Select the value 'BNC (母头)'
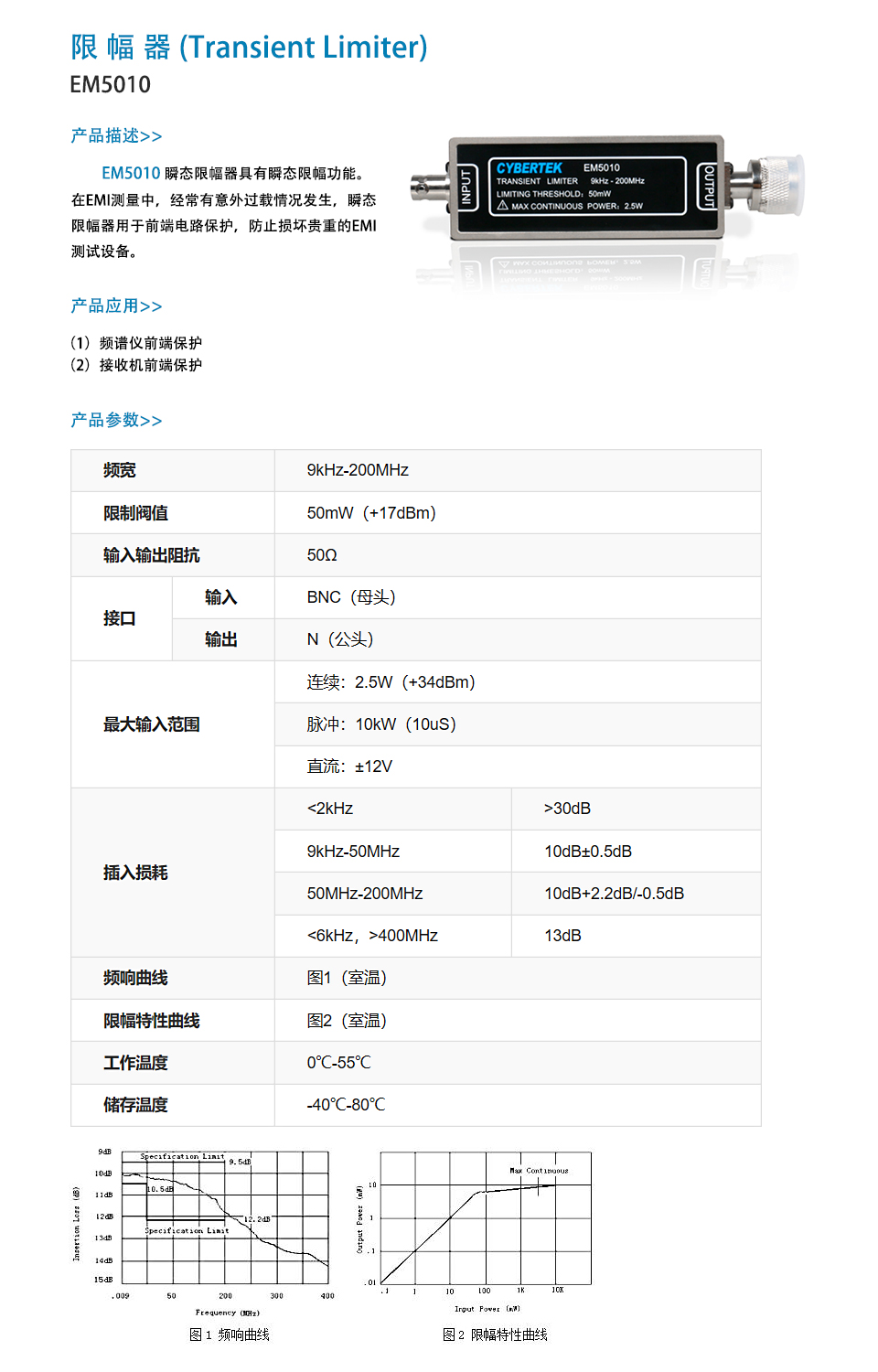The width and height of the screenshot is (878, 1372). click(351, 597)
